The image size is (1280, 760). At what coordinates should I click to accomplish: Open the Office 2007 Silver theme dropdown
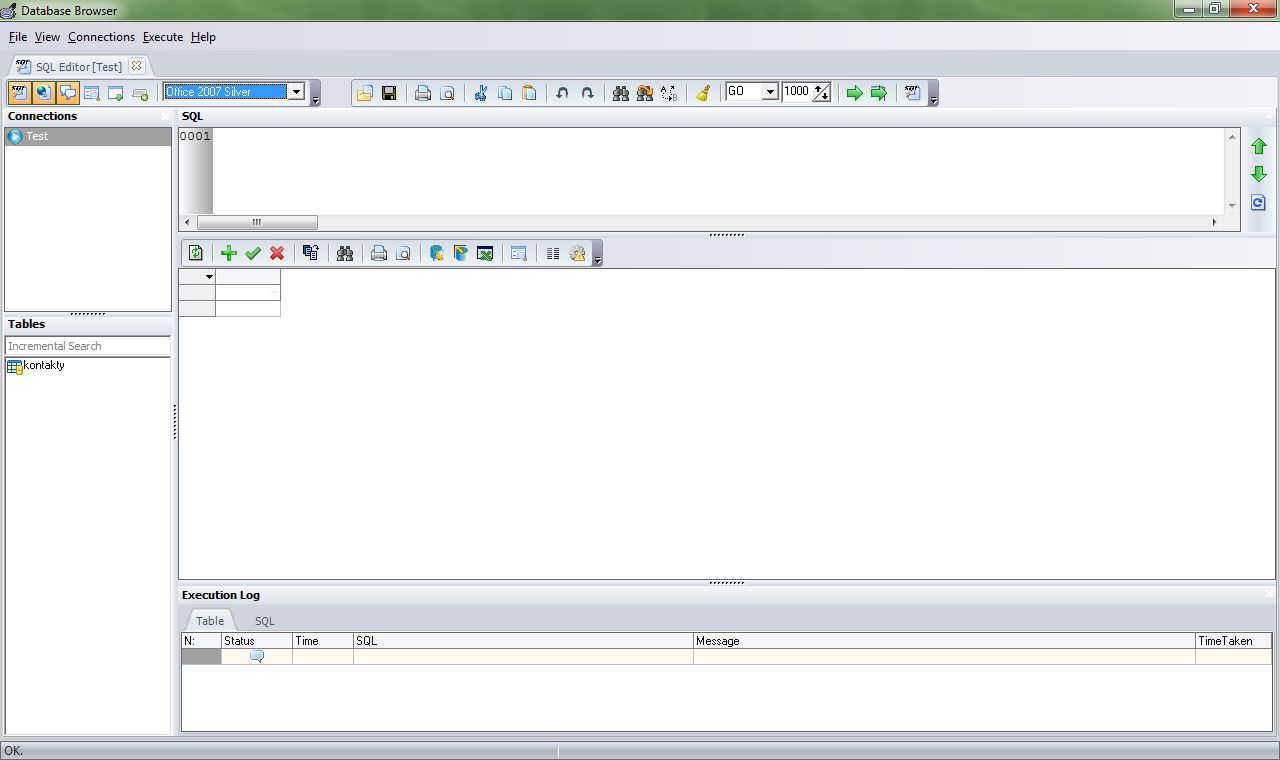coord(297,91)
